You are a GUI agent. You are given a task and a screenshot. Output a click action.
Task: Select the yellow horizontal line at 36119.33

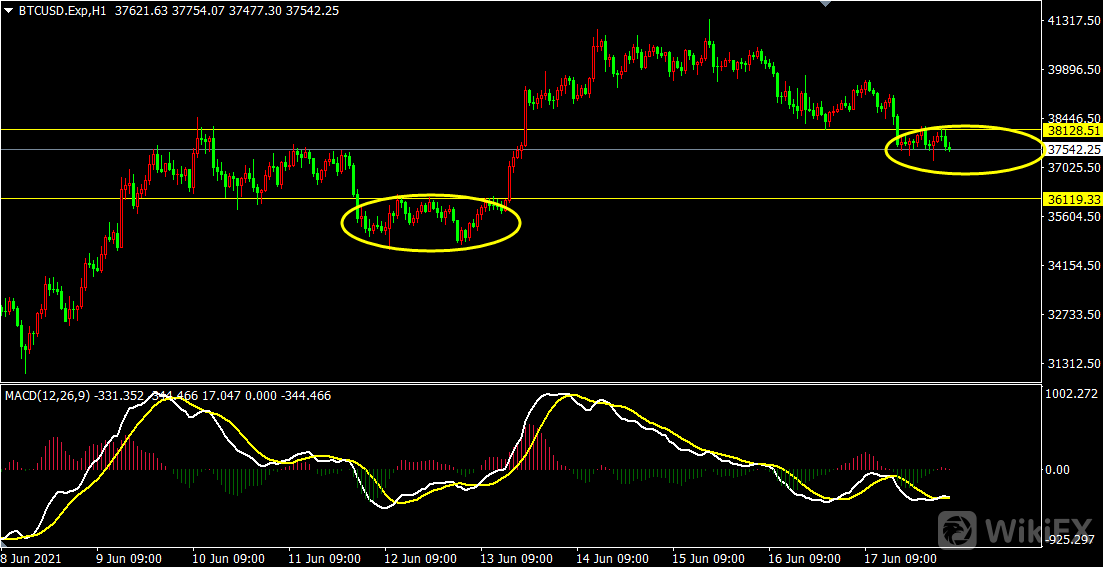pos(521,198)
